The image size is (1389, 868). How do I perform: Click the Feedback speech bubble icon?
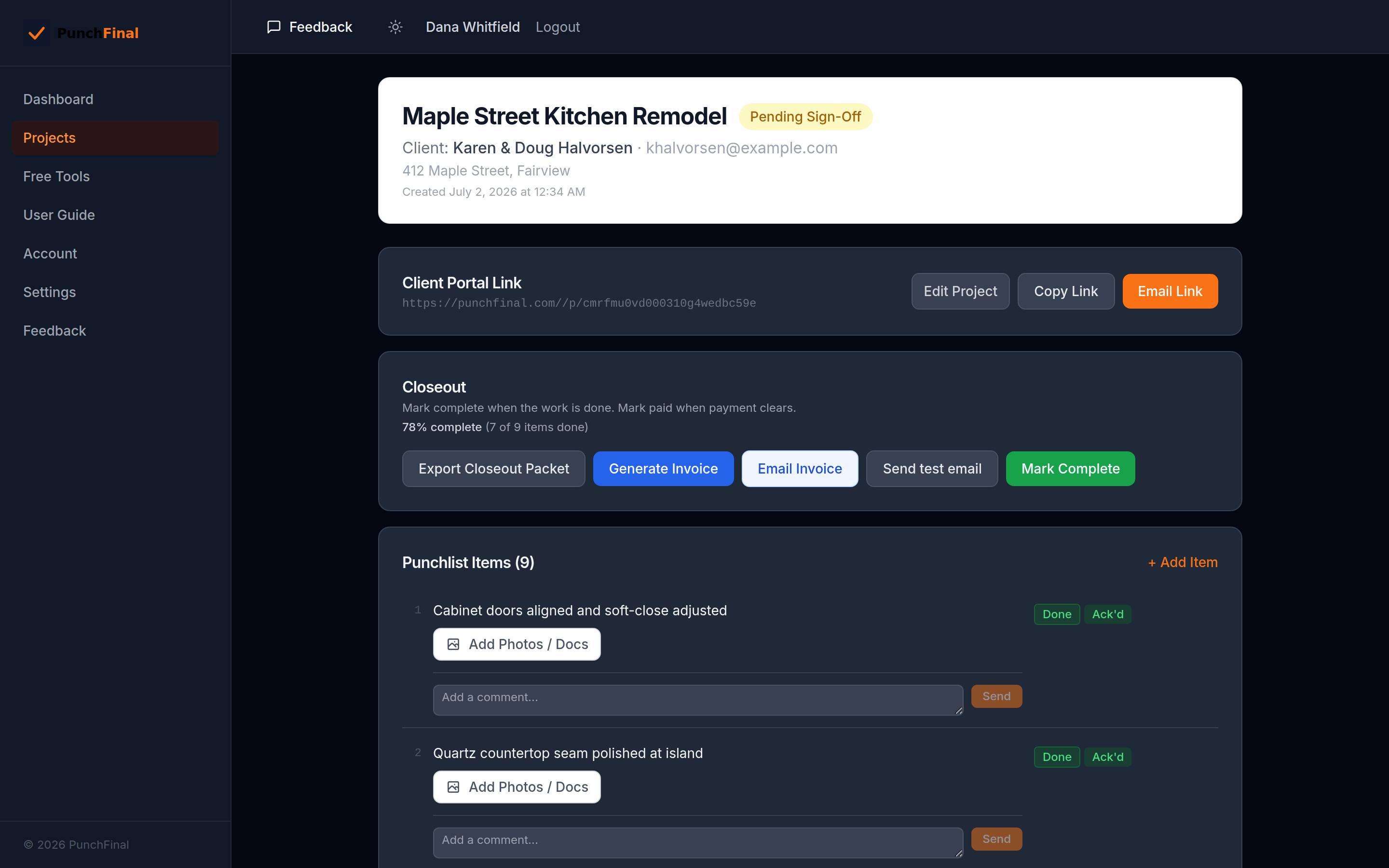[274, 27]
